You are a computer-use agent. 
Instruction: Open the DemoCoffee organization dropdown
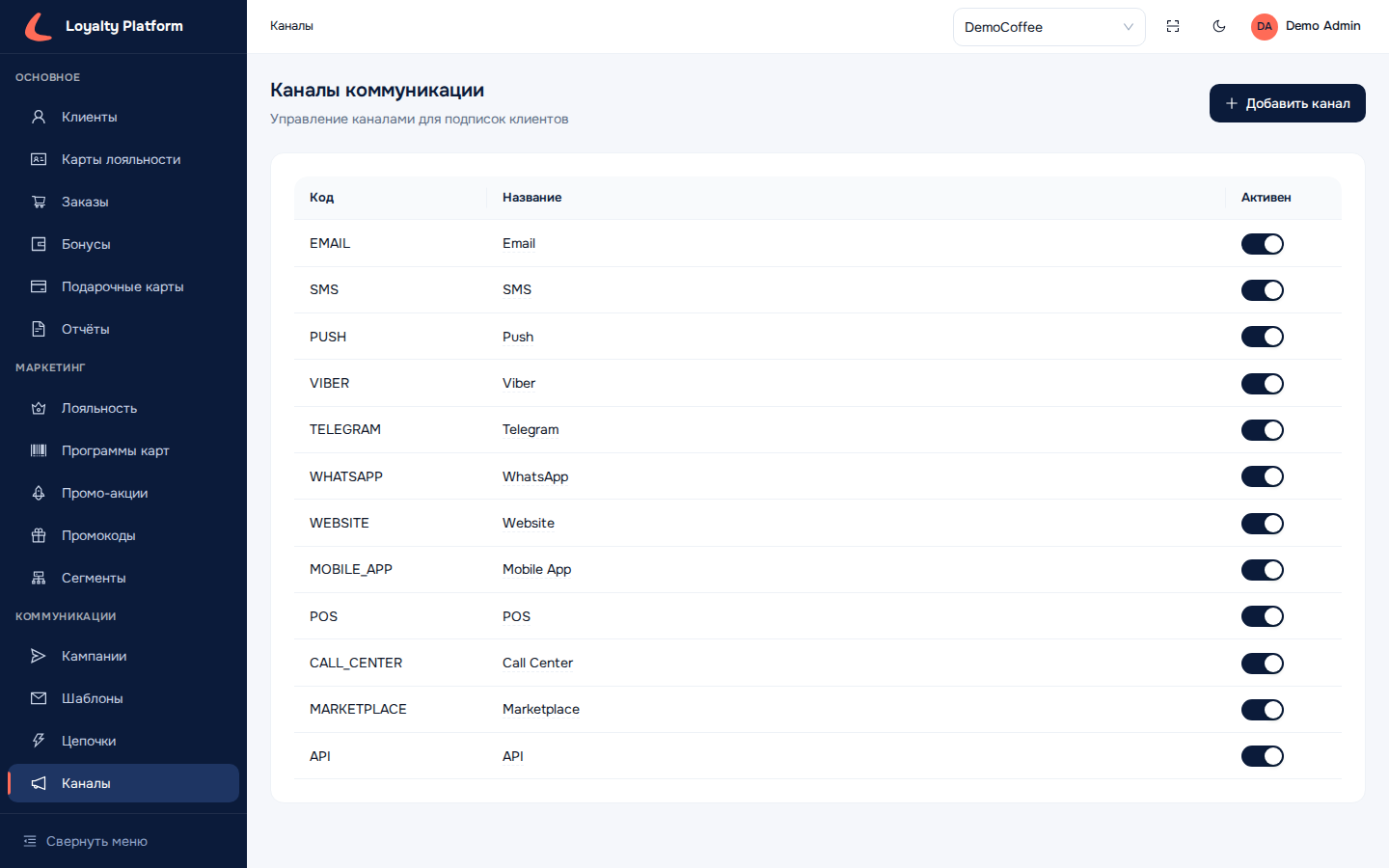tap(1049, 27)
